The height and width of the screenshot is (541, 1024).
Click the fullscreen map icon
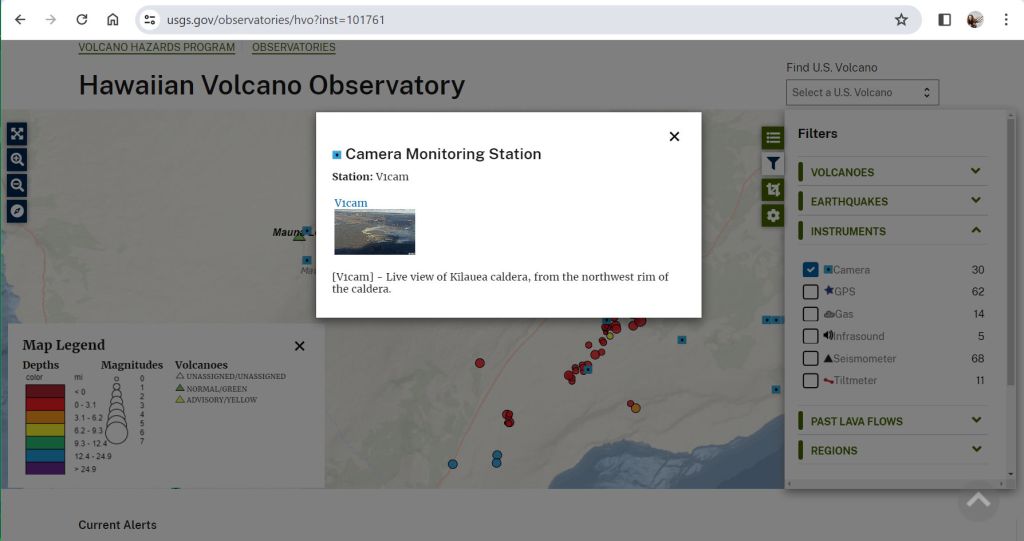[x=17, y=134]
